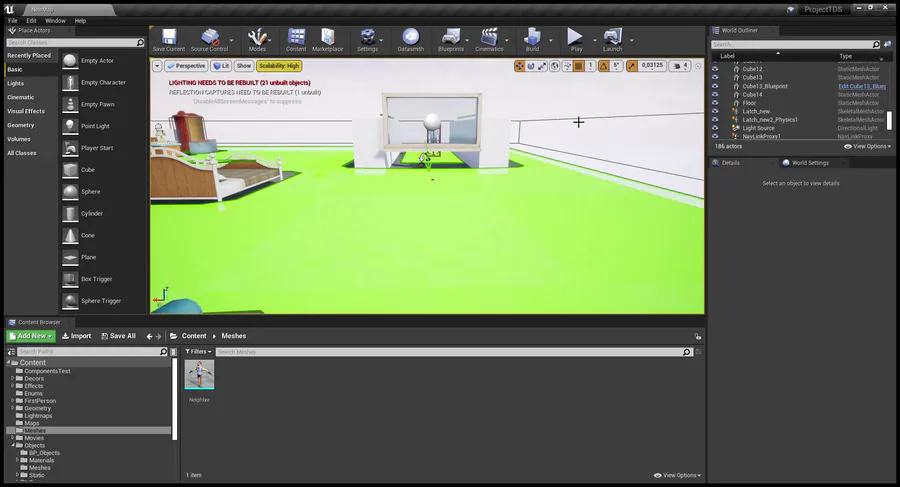Select the Point Light actor icon

(x=70, y=126)
